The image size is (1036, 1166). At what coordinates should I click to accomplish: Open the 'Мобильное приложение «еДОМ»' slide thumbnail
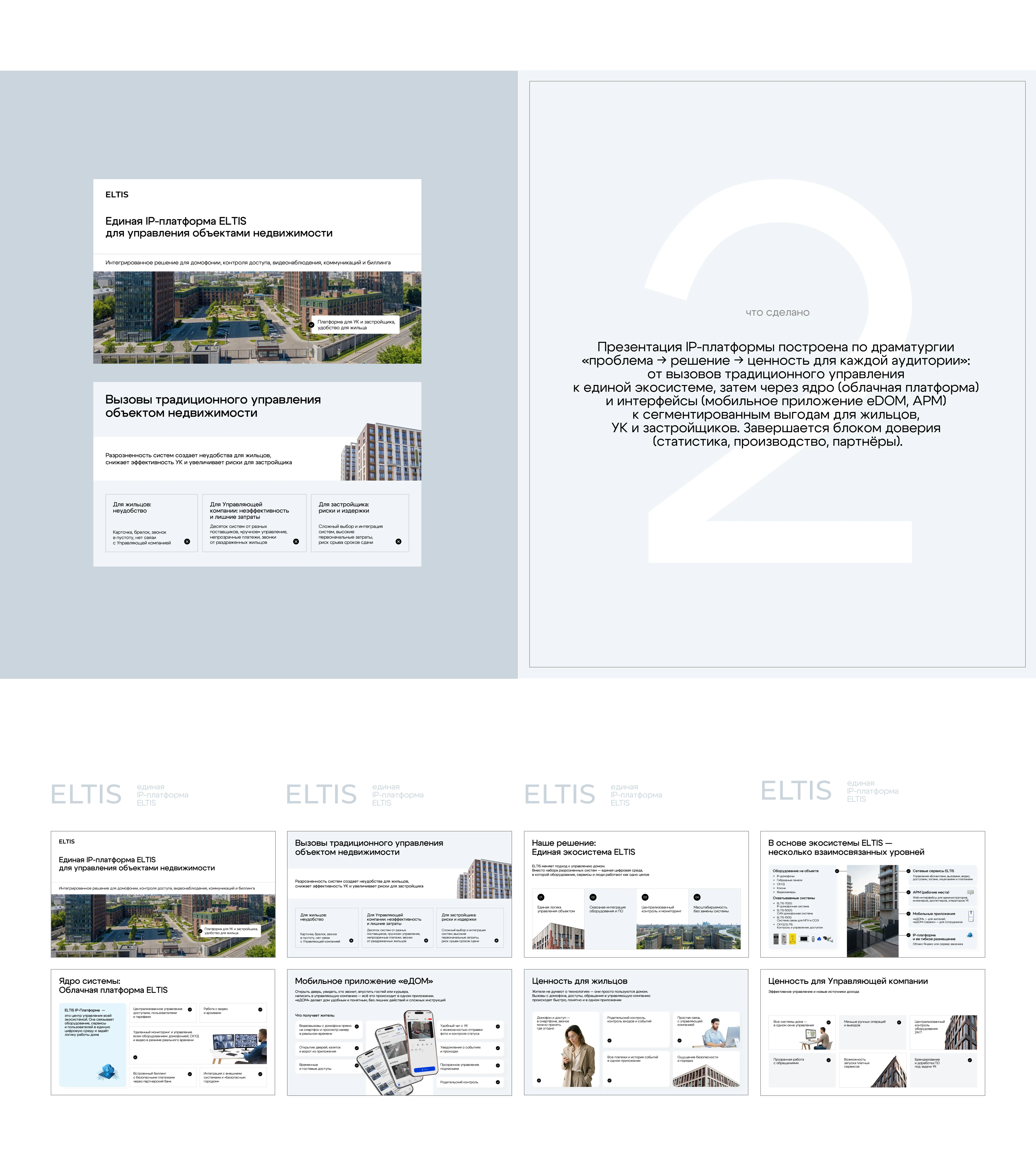[x=399, y=1032]
